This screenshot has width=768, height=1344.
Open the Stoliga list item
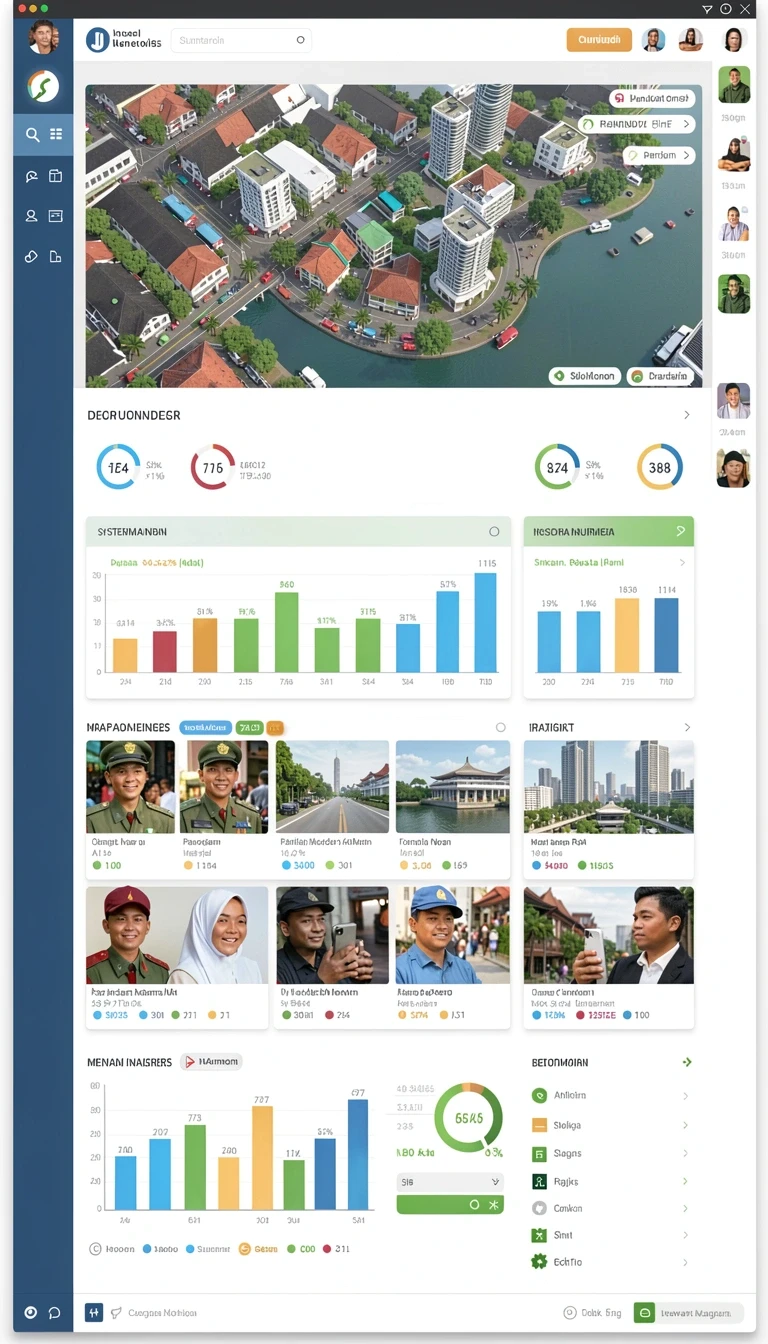[609, 1125]
